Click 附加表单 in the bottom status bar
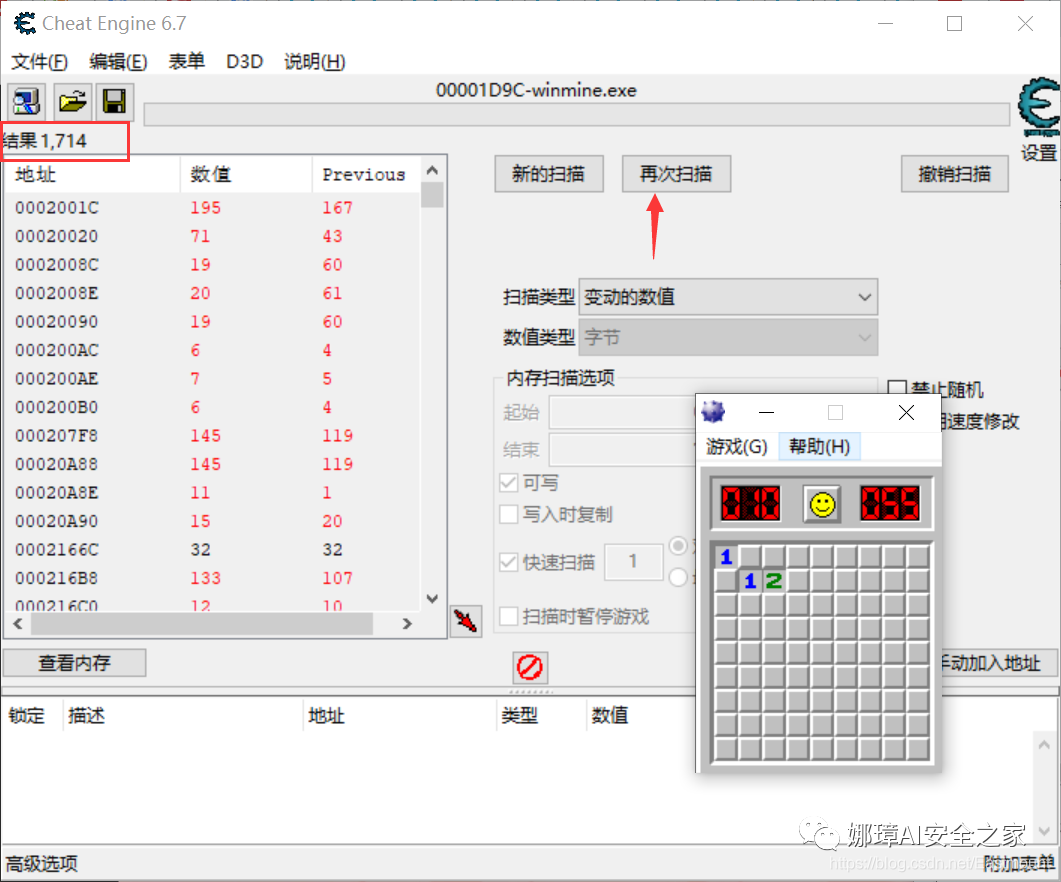This screenshot has height=882, width=1061. pyautogui.click(x=1019, y=864)
